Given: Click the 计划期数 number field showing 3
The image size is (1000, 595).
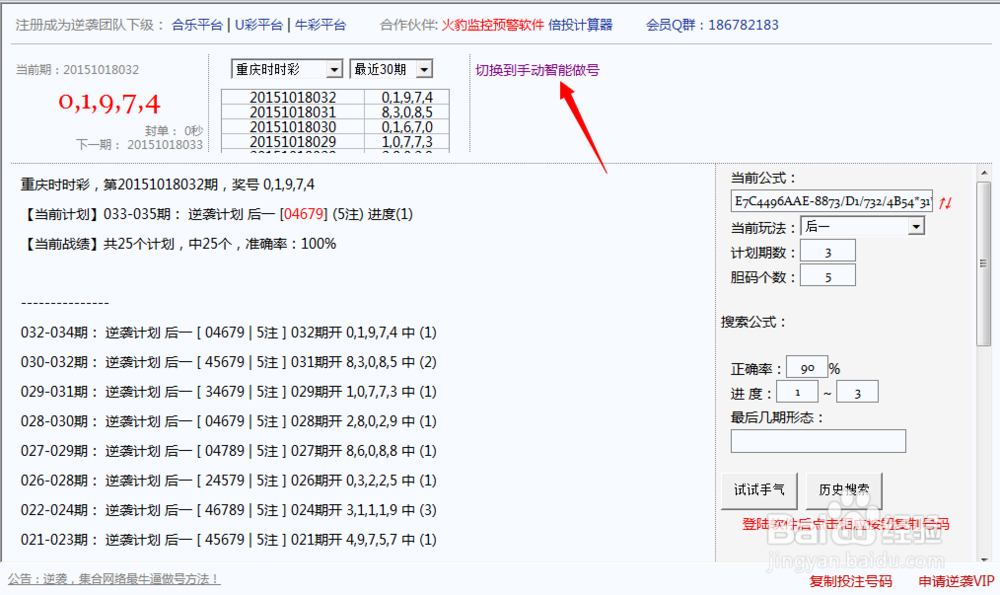Looking at the screenshot, I should 827,251.
